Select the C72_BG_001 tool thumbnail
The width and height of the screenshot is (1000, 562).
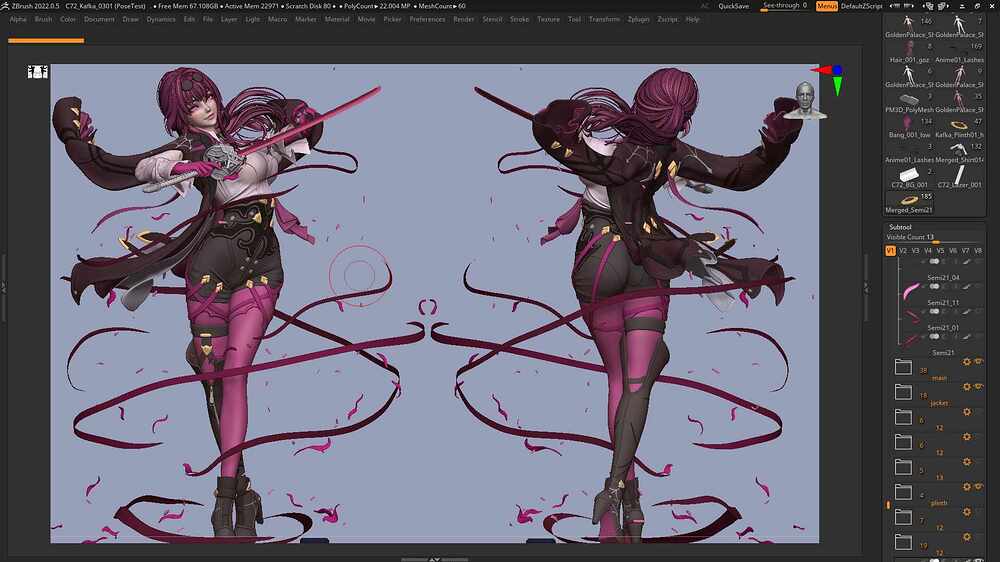pyautogui.click(x=909, y=174)
